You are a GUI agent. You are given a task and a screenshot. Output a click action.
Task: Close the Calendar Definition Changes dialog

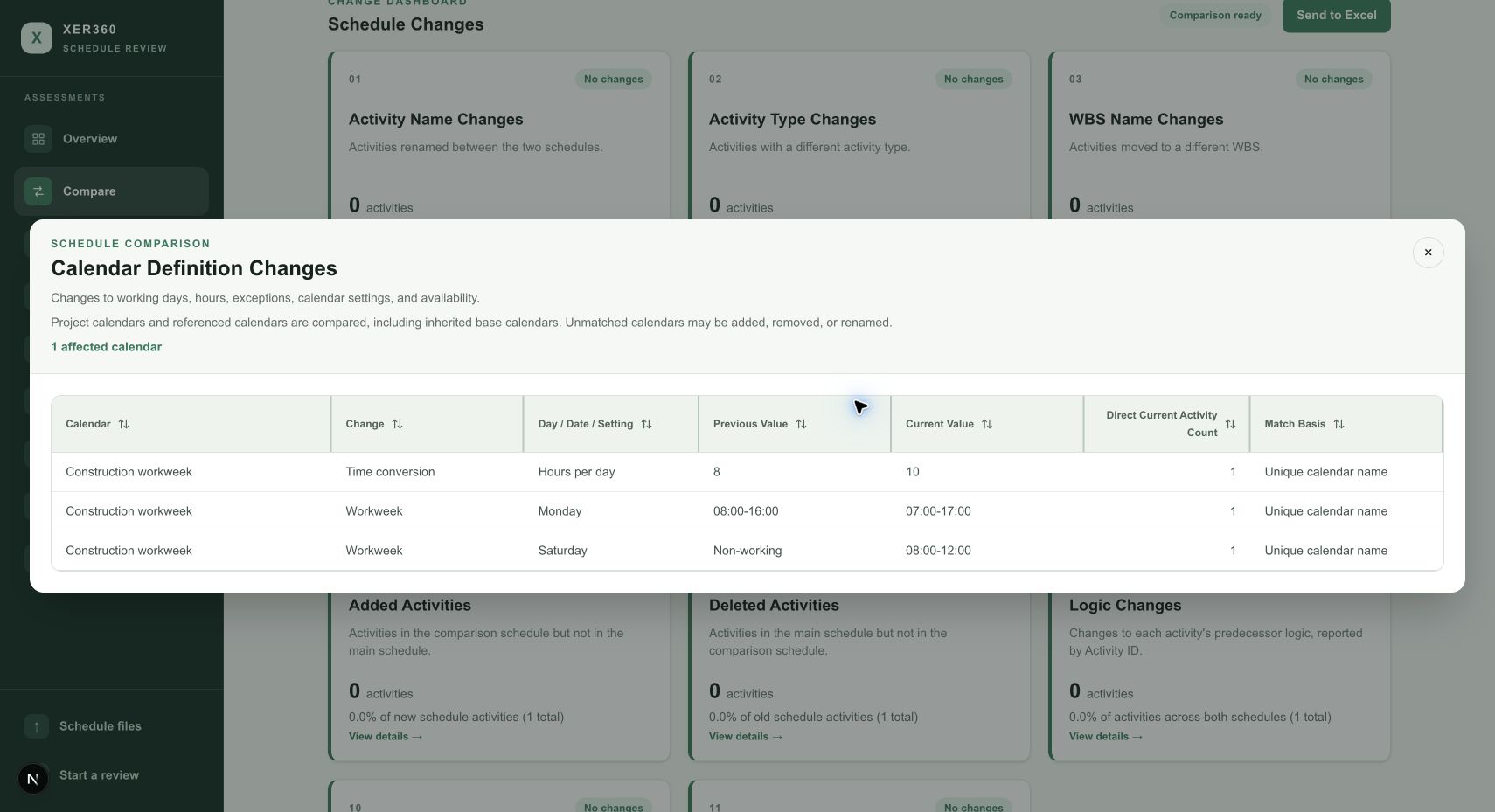[1428, 253]
